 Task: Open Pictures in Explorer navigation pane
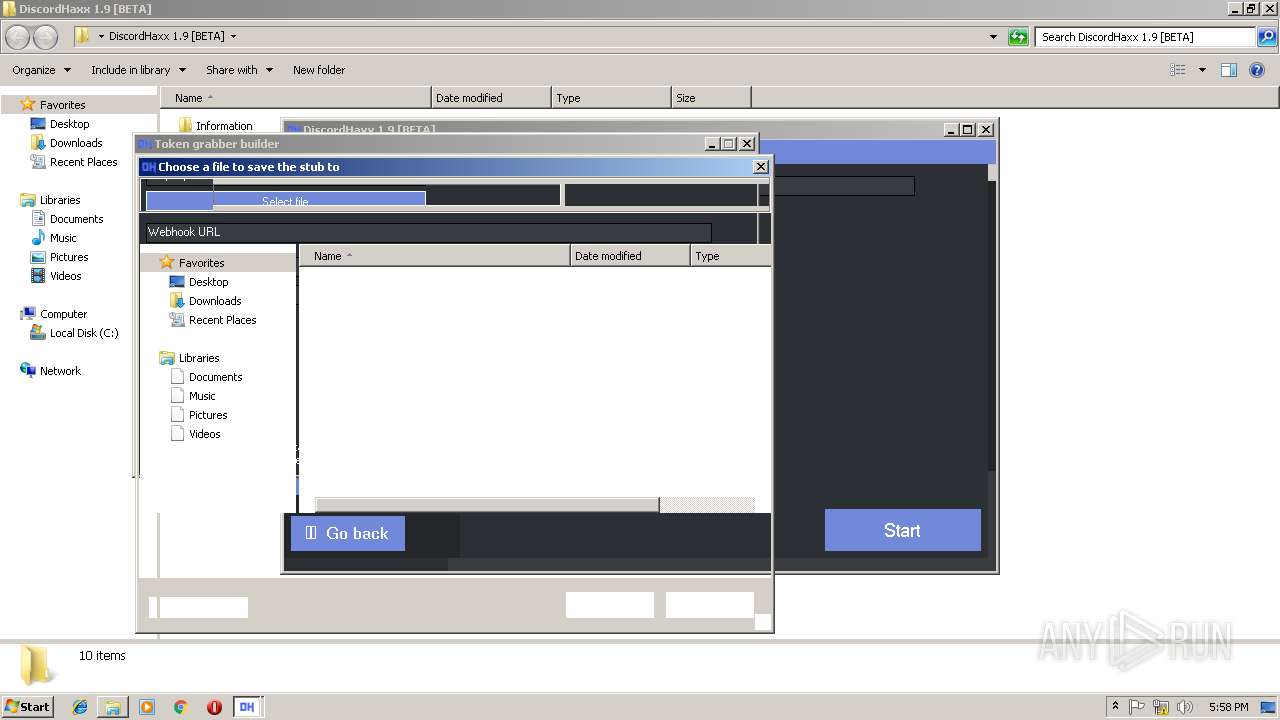point(69,257)
